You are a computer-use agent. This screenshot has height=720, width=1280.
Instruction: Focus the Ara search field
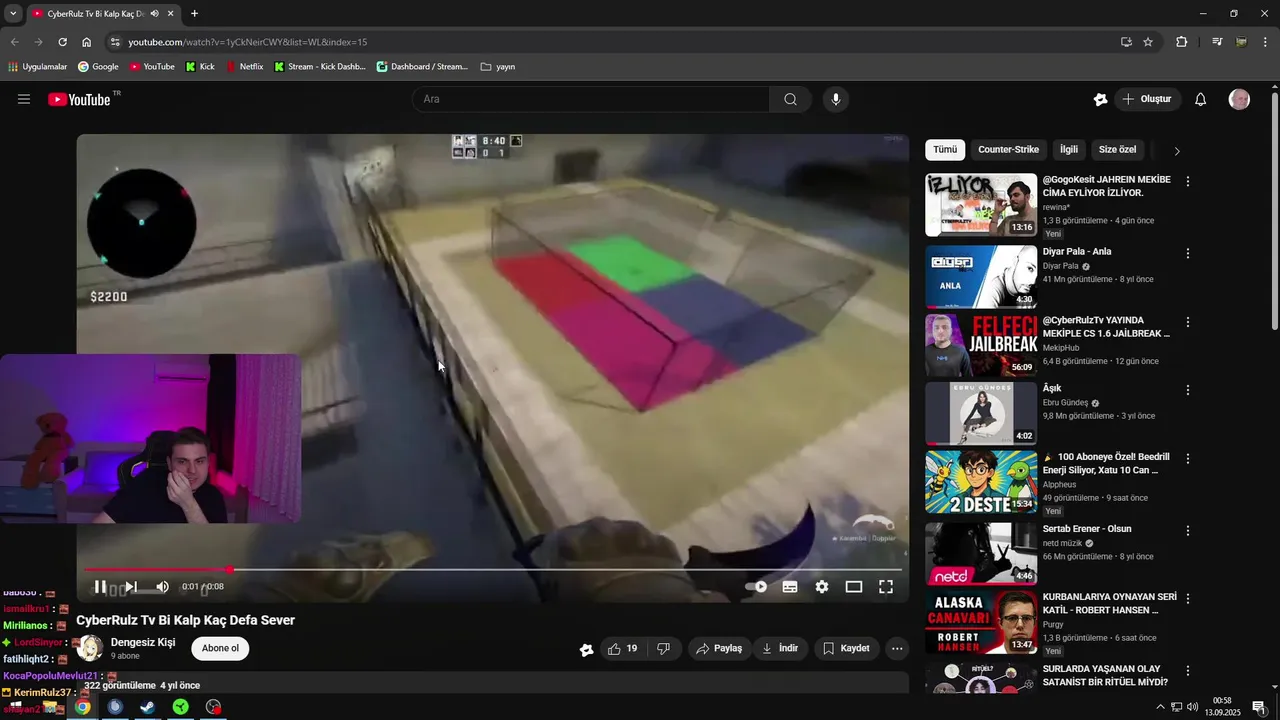pos(591,99)
